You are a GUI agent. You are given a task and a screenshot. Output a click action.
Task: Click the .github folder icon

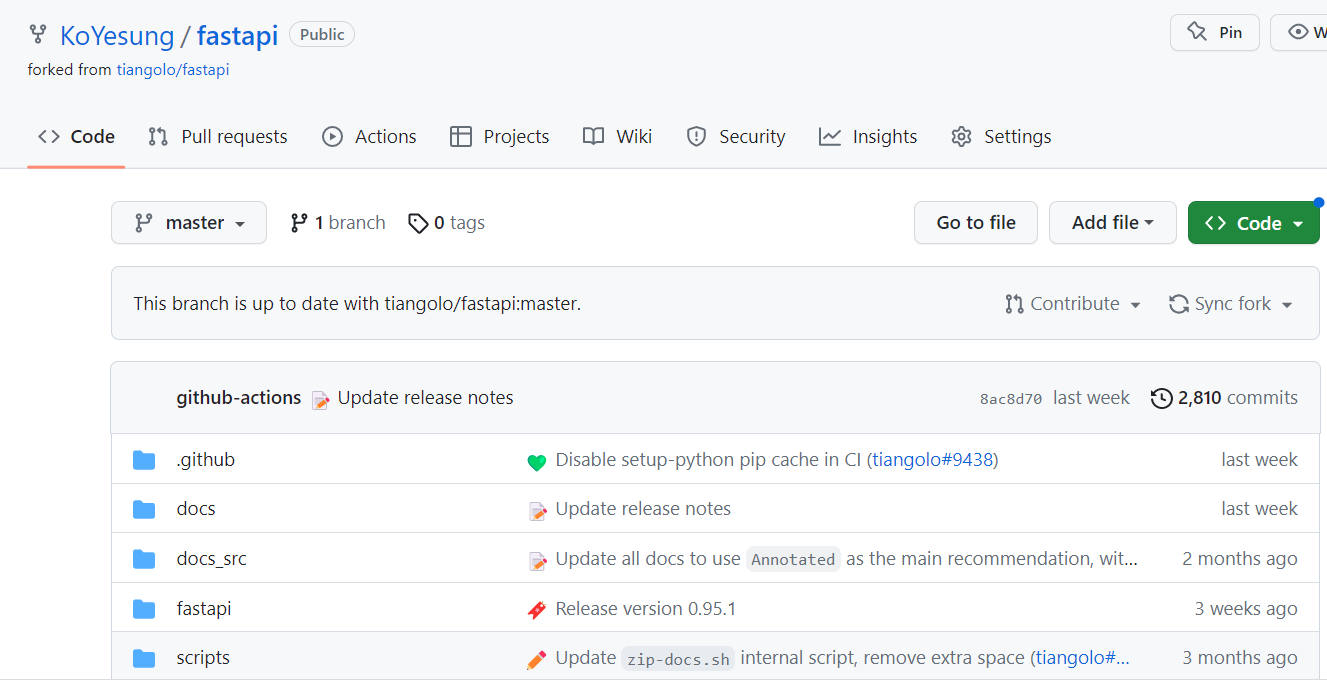tap(144, 460)
